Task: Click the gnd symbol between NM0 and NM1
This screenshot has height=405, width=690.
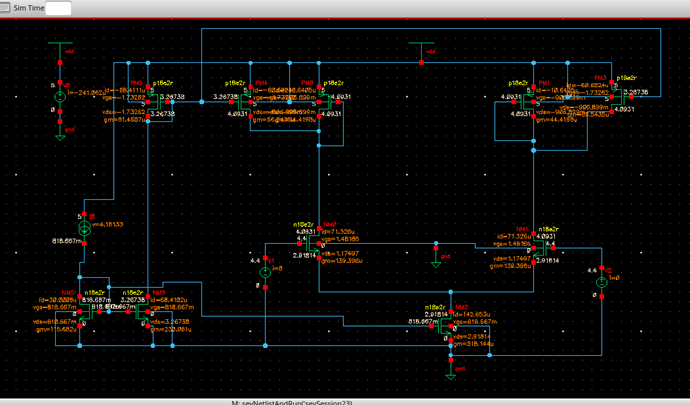Action: pos(436,261)
